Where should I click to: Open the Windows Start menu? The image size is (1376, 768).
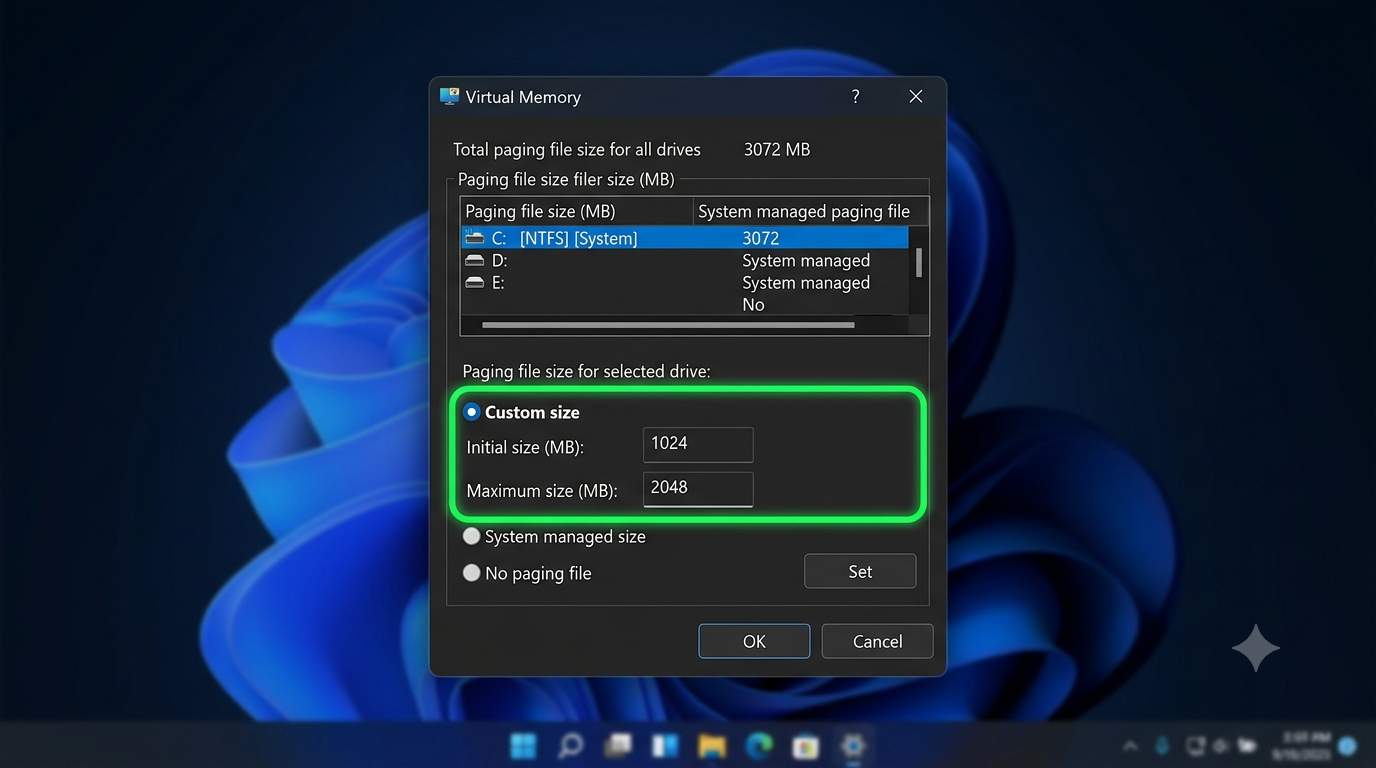(x=523, y=746)
